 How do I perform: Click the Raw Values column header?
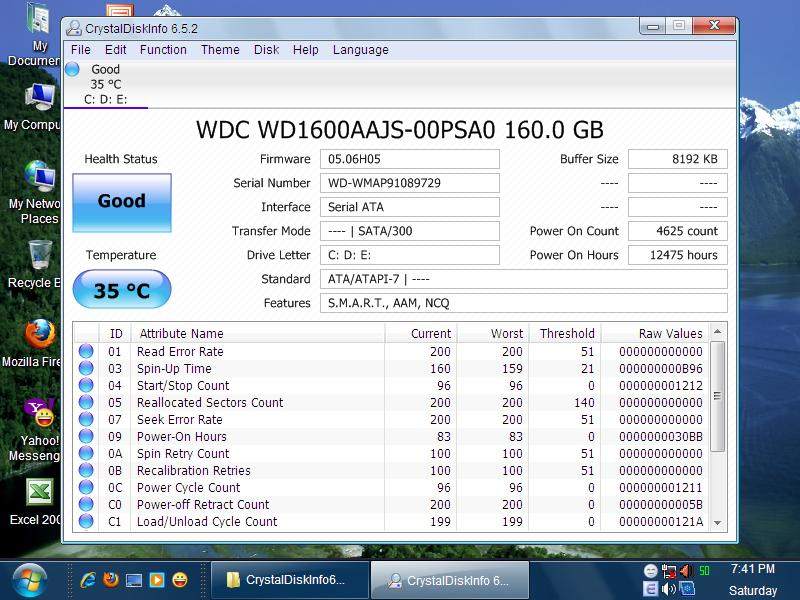coord(655,333)
